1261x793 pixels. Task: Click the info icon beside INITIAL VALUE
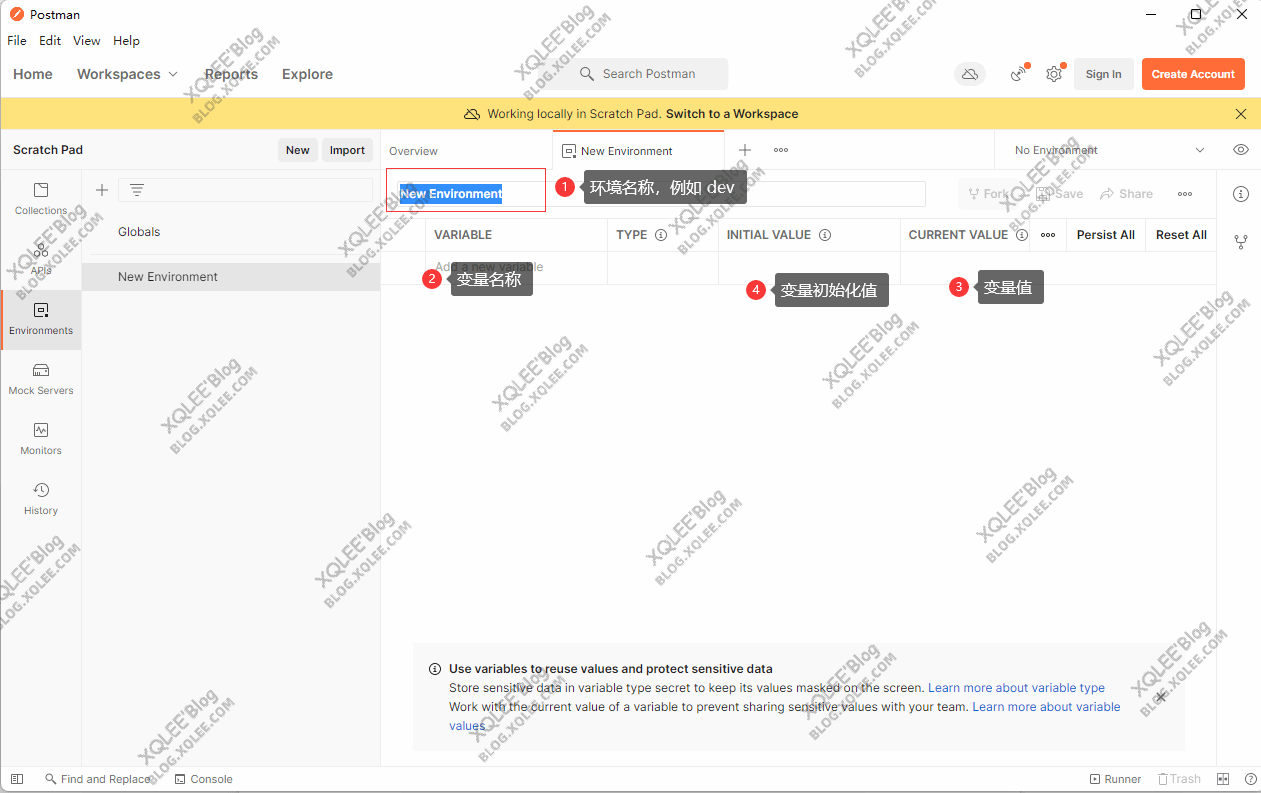(825, 235)
